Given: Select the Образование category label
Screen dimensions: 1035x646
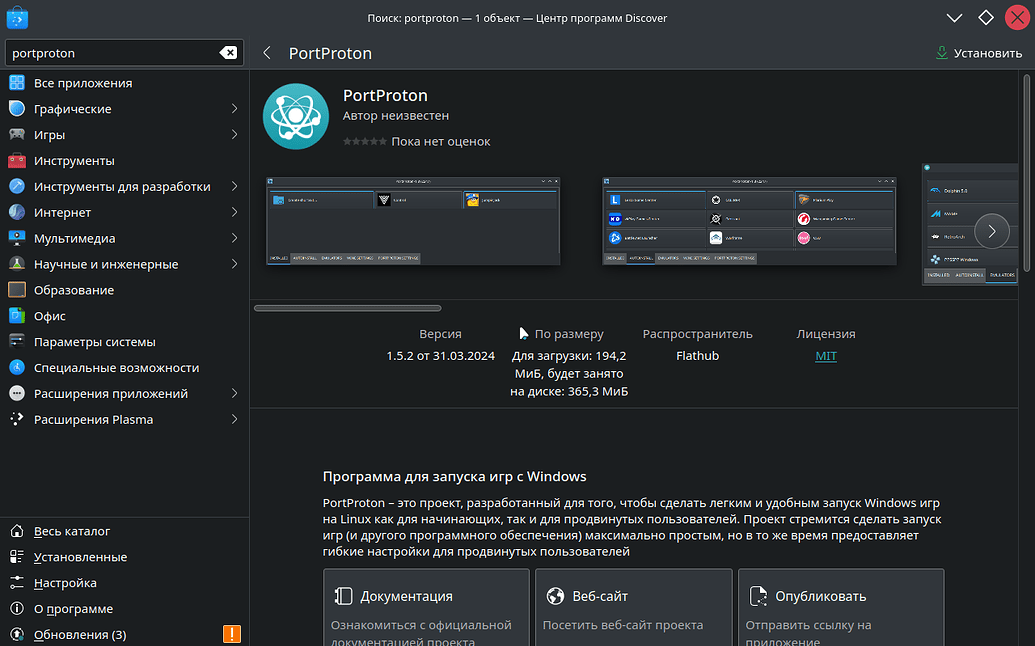Looking at the screenshot, I should [74, 290].
